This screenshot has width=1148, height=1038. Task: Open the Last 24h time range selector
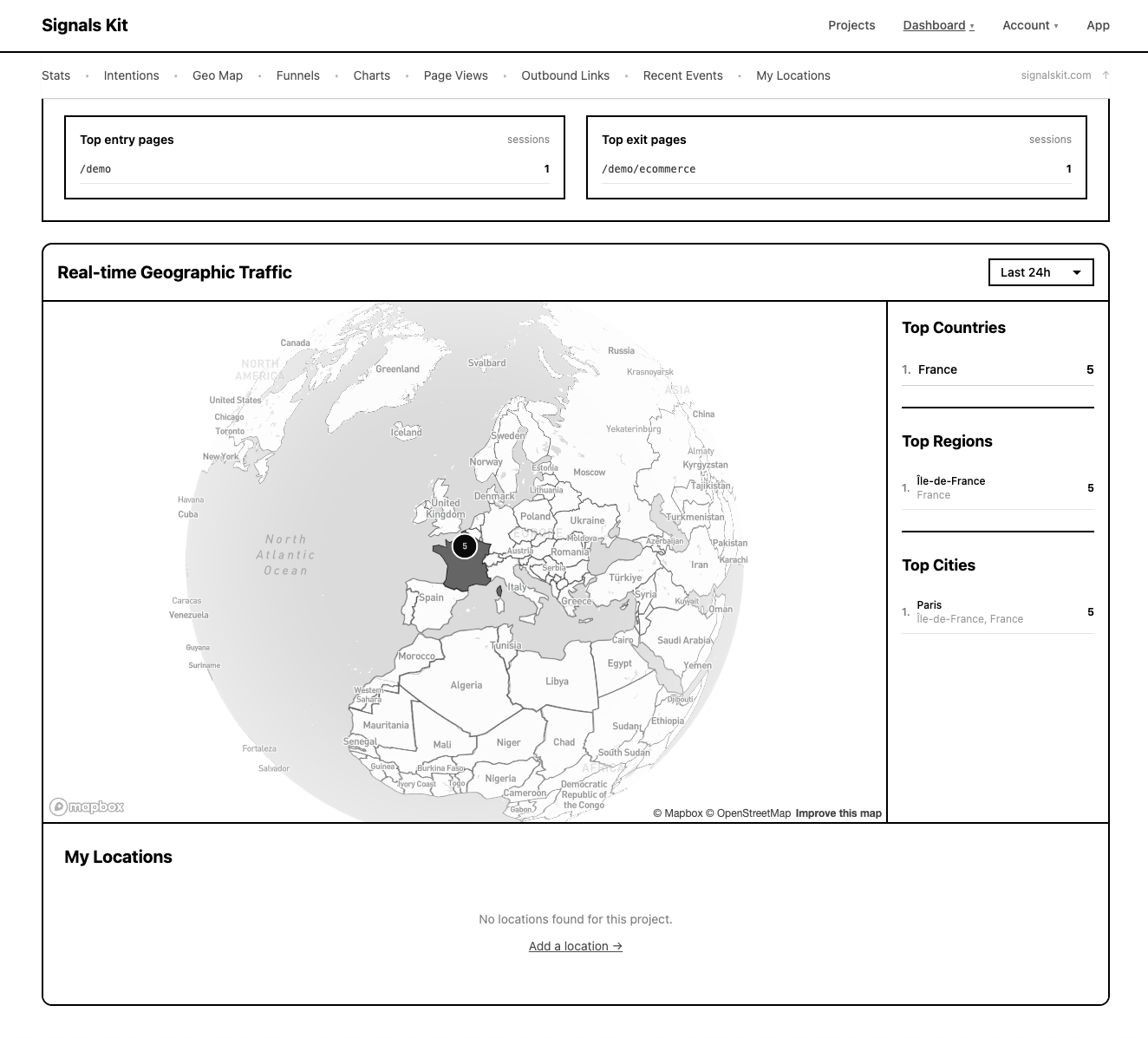pyautogui.click(x=1040, y=271)
